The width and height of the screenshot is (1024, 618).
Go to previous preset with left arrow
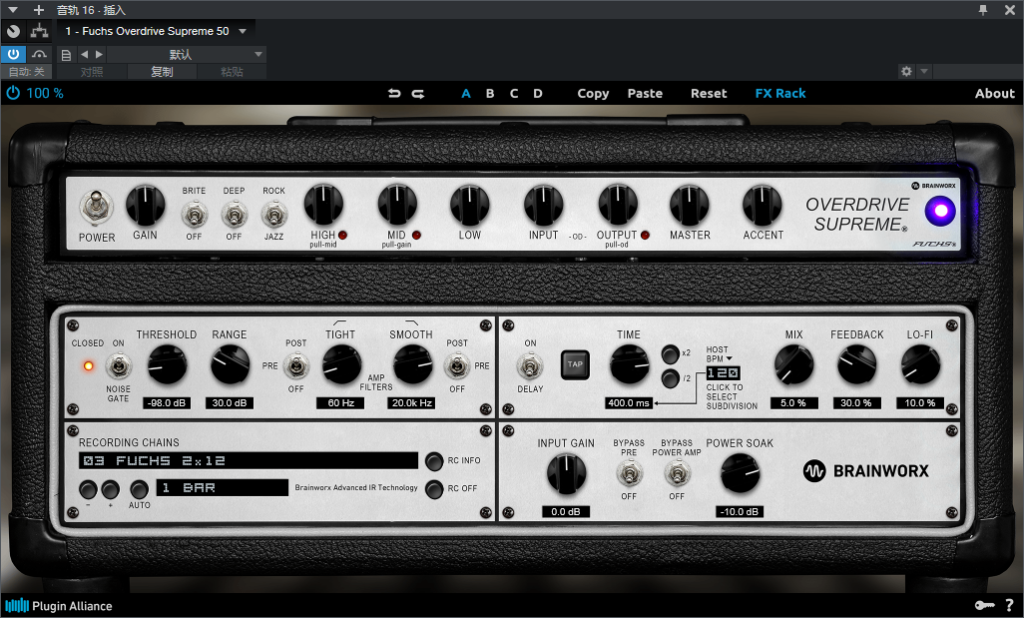tap(84, 54)
